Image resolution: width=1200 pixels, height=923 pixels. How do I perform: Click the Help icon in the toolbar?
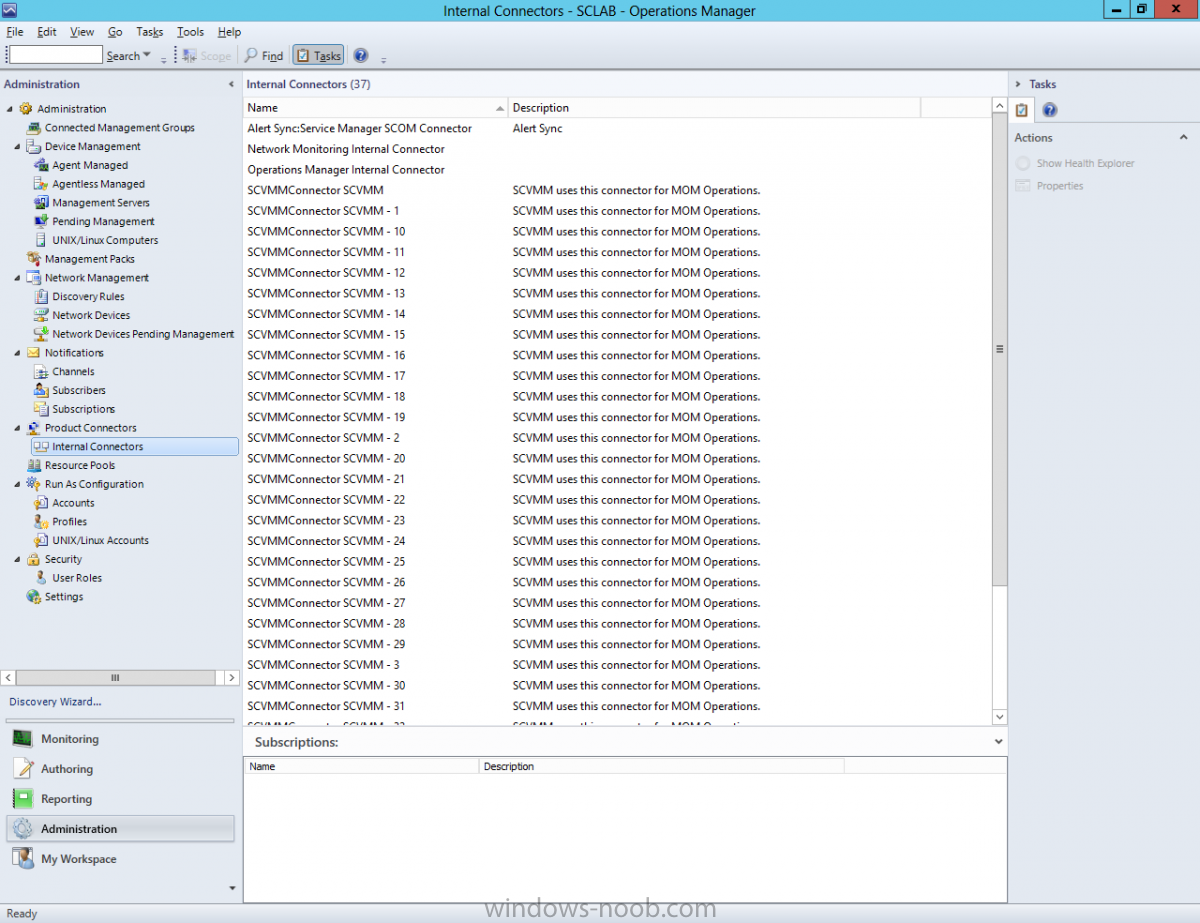(361, 56)
